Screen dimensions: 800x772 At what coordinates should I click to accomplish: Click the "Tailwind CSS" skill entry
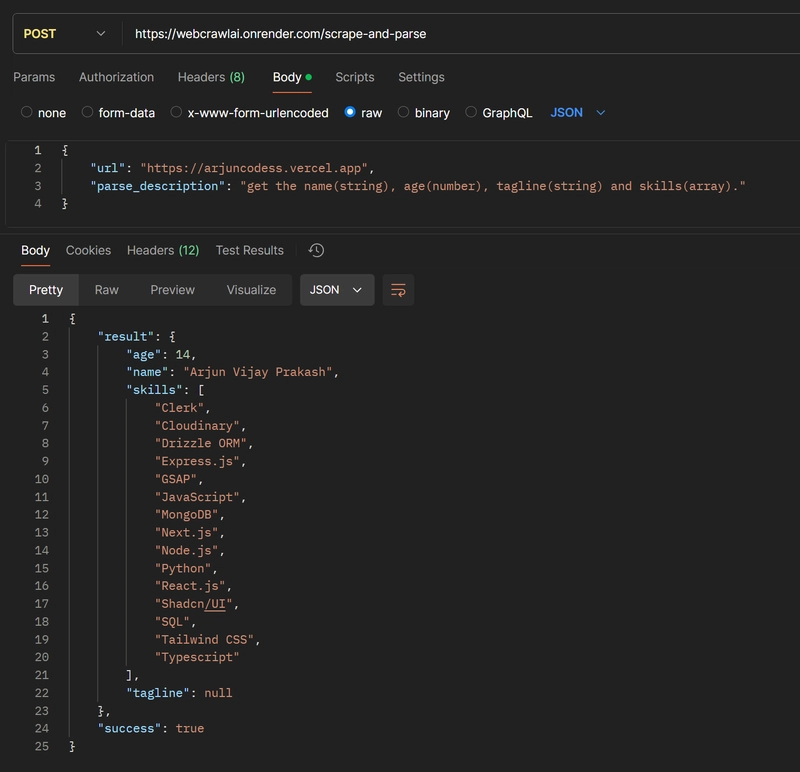coord(204,639)
